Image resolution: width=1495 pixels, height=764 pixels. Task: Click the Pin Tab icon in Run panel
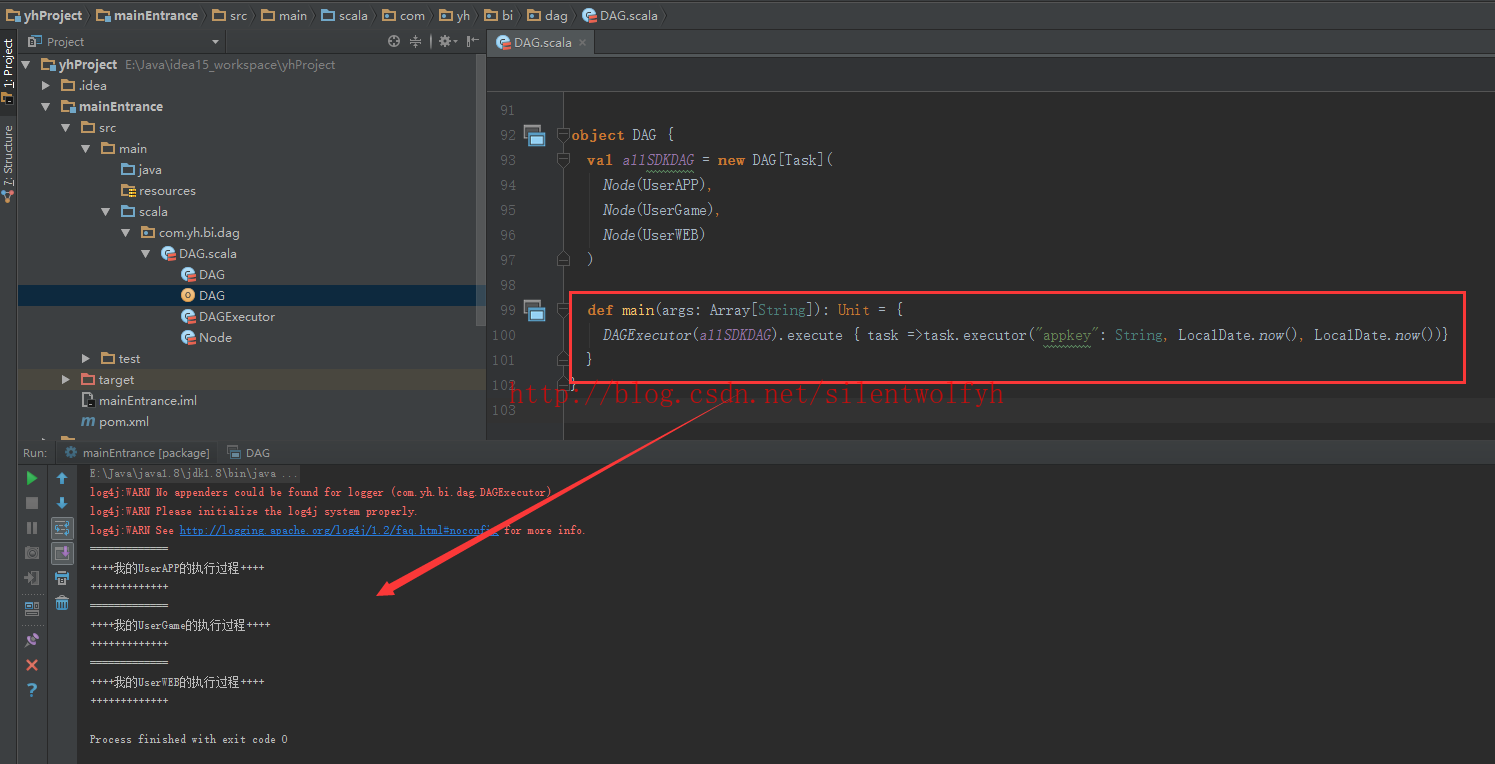click(x=32, y=640)
